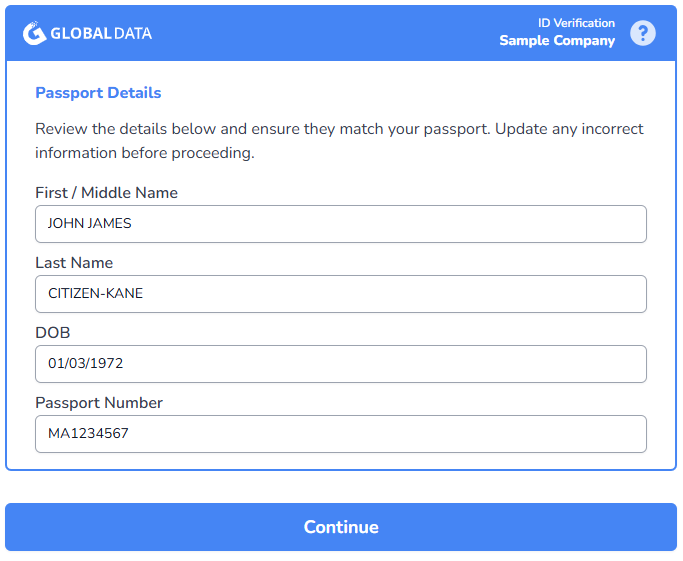Click the Continue button
Viewport: 683px width, 561px height.
[x=341, y=527]
